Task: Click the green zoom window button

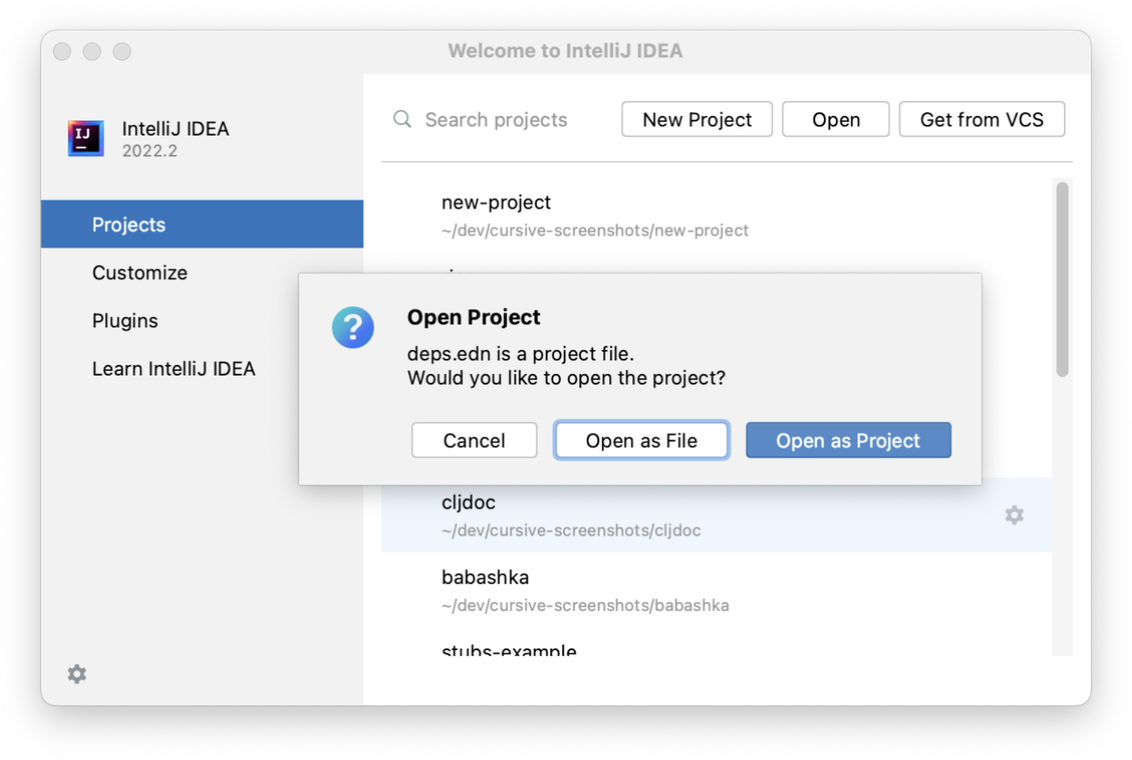Action: coord(122,51)
